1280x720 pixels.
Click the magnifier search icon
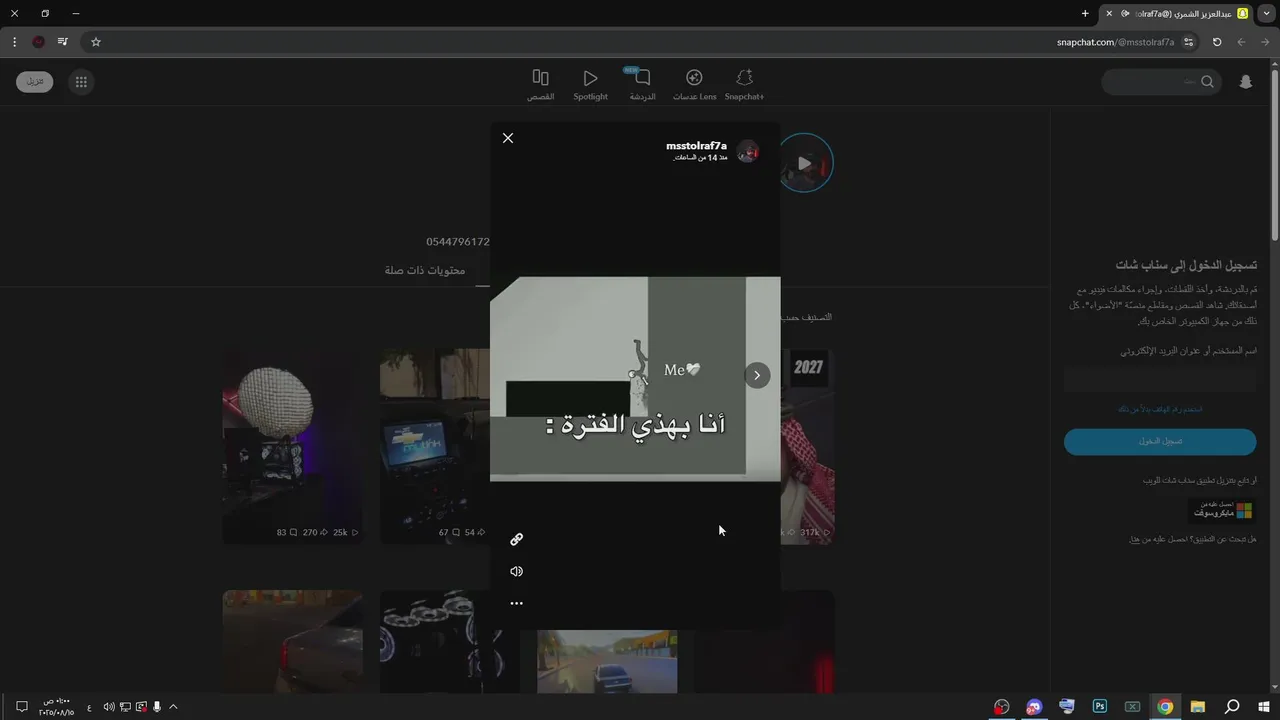[x=1207, y=82]
